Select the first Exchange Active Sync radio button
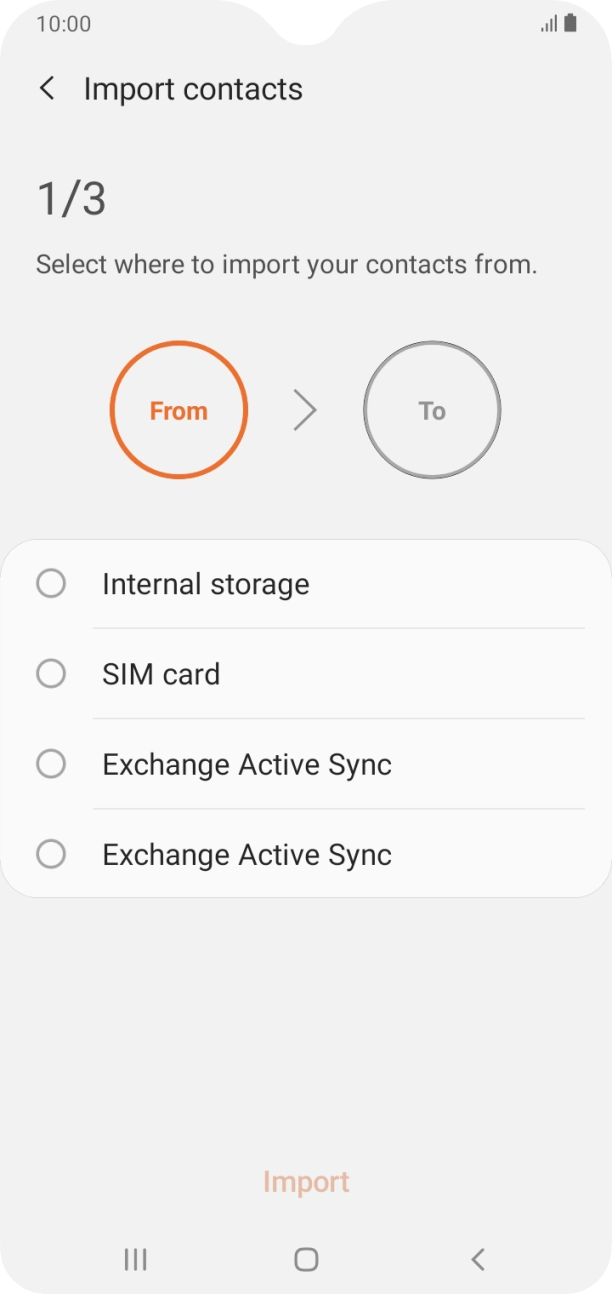 (51, 764)
